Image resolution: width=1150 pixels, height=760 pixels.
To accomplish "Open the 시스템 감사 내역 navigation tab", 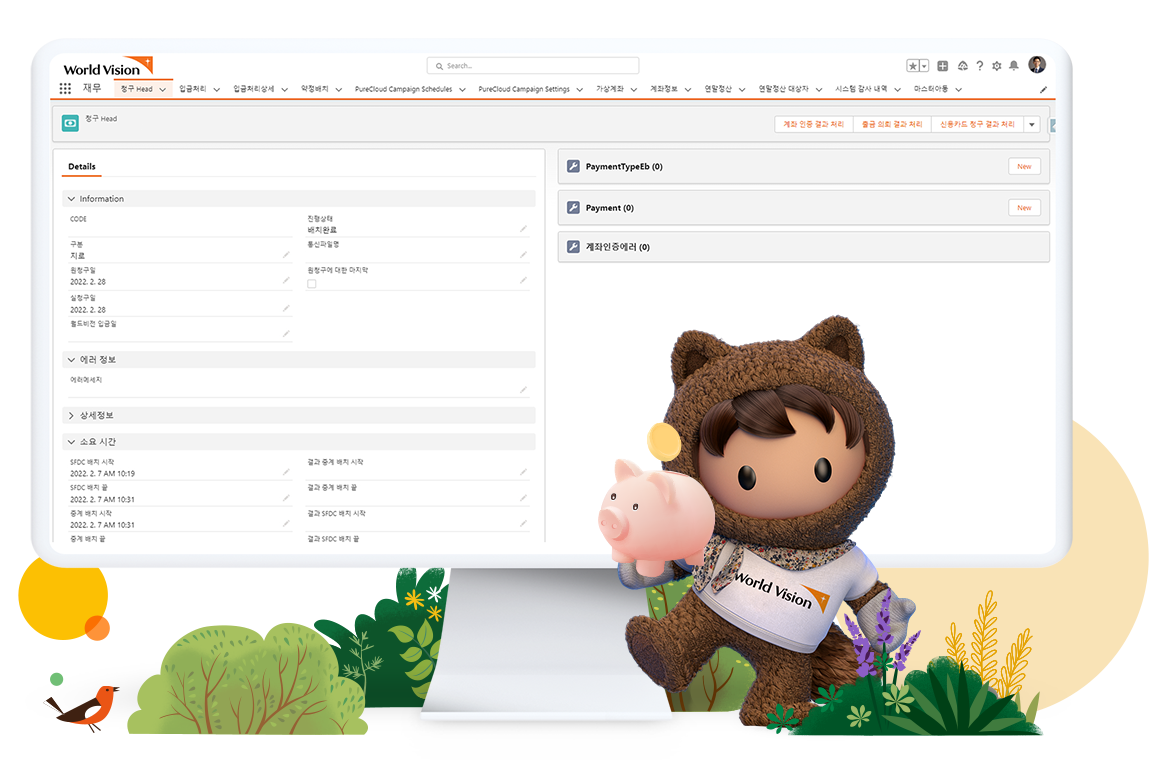I will [x=861, y=89].
